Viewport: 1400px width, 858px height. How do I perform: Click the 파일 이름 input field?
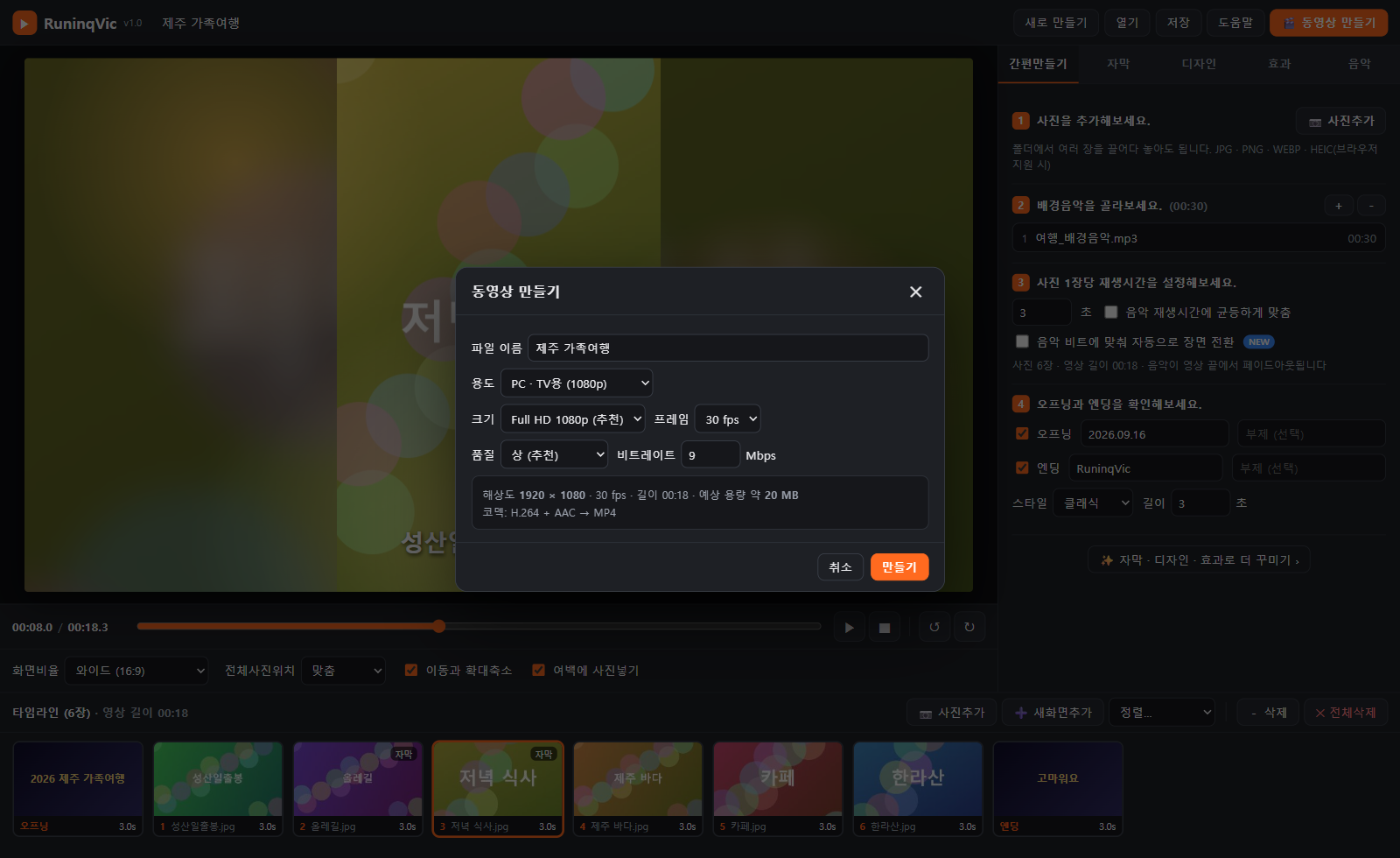coord(728,348)
